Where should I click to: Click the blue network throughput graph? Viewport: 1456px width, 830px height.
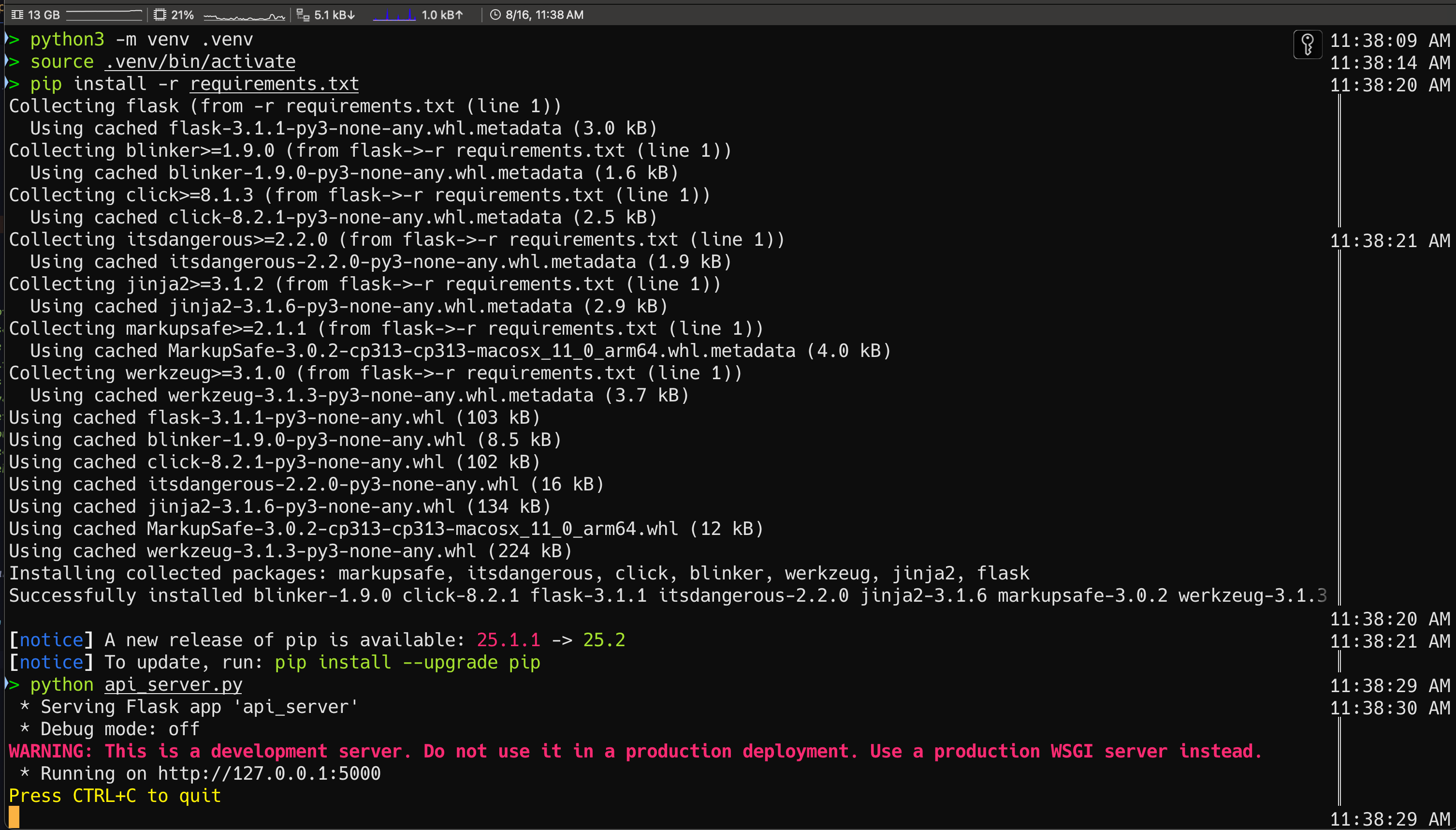click(394, 15)
